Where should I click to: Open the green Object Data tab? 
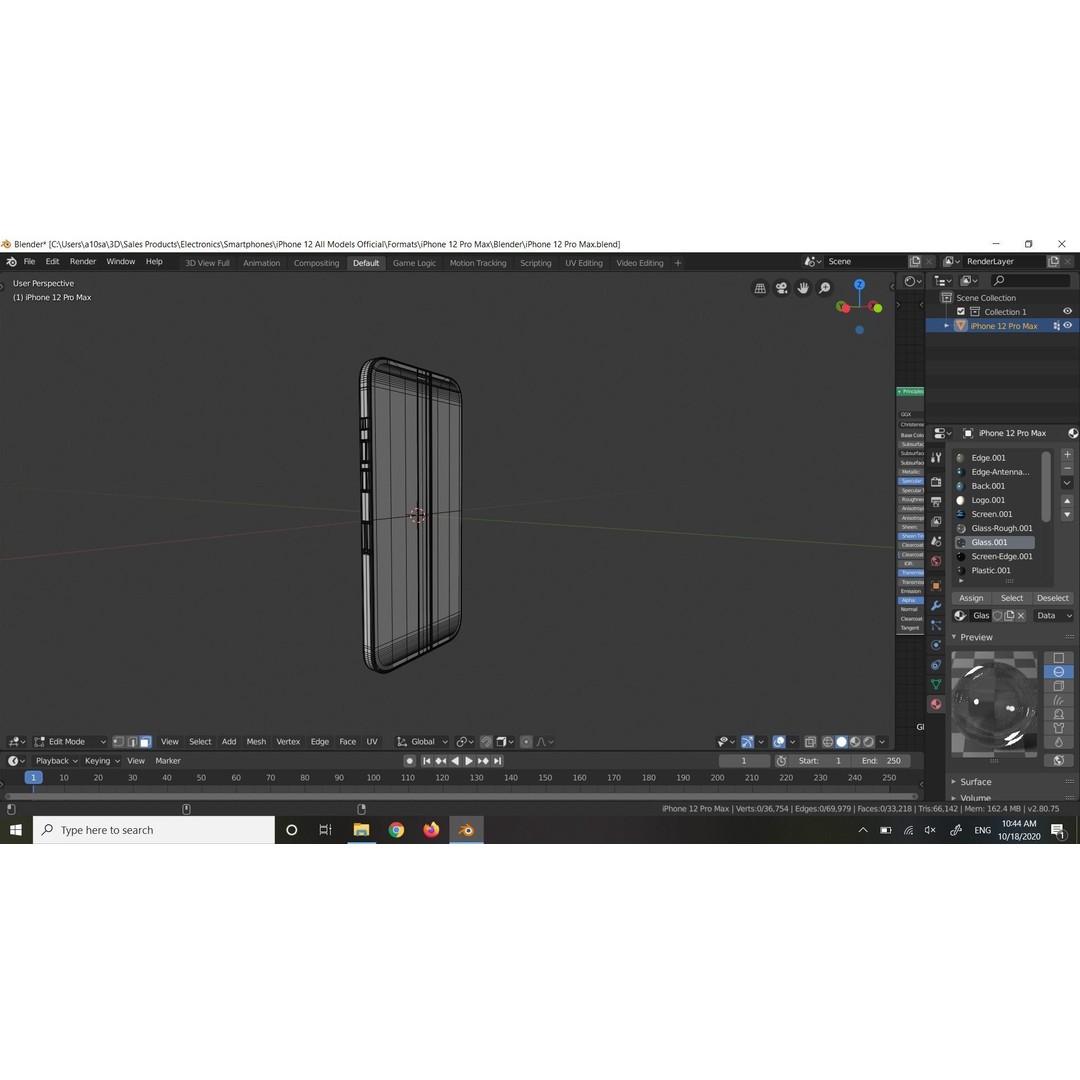pyautogui.click(x=935, y=684)
